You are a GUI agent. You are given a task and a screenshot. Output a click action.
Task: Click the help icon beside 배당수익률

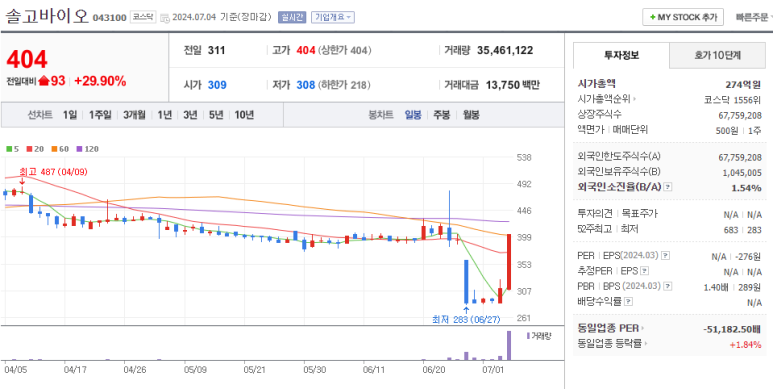[630, 302]
